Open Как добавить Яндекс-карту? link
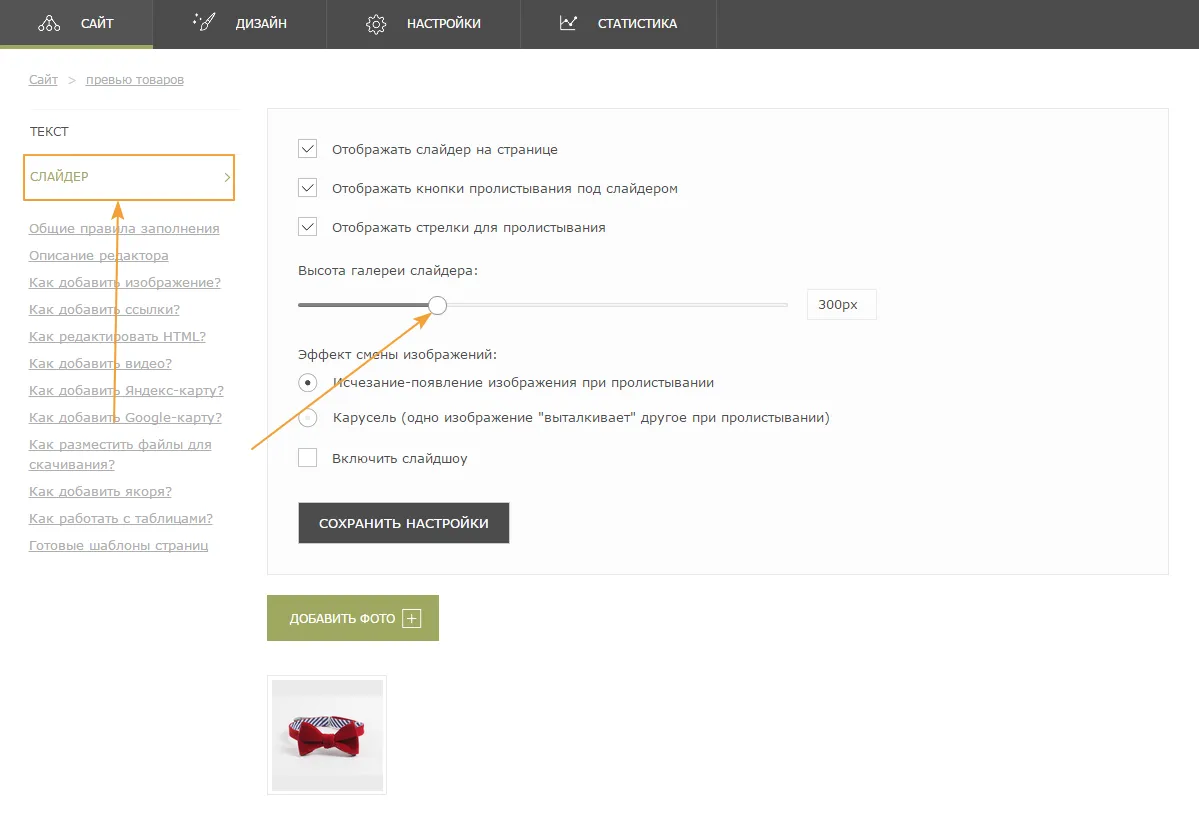This screenshot has width=1199, height=813. (x=126, y=390)
